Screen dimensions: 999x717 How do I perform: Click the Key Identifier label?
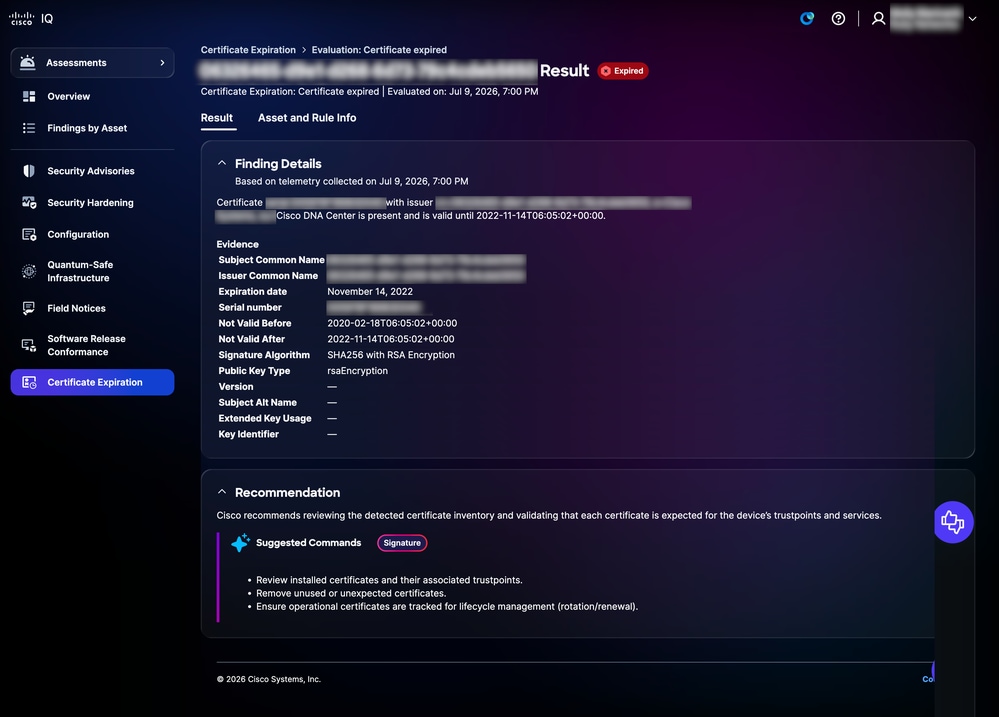(248, 435)
